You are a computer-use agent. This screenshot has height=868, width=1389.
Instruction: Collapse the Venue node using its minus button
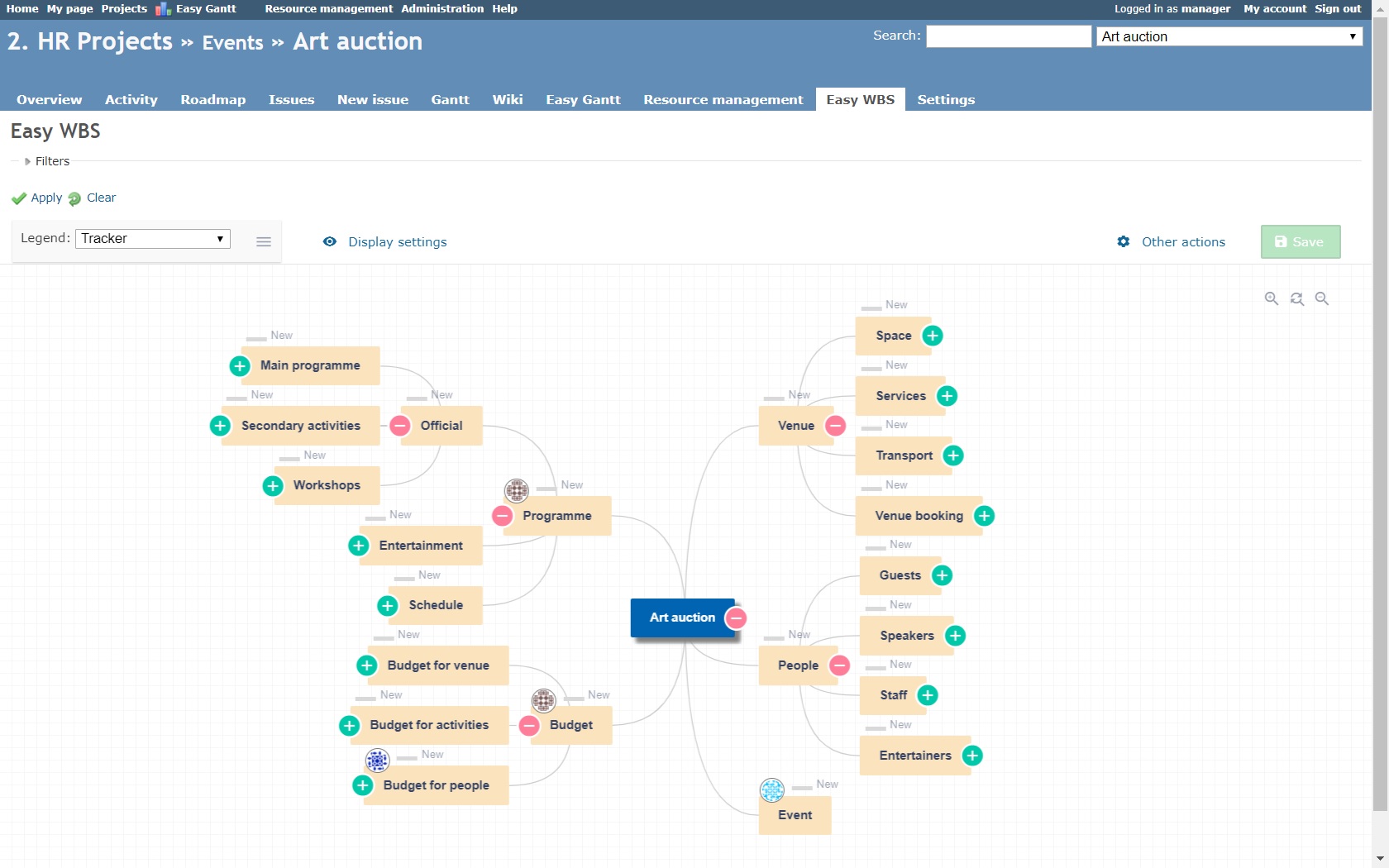[835, 426]
